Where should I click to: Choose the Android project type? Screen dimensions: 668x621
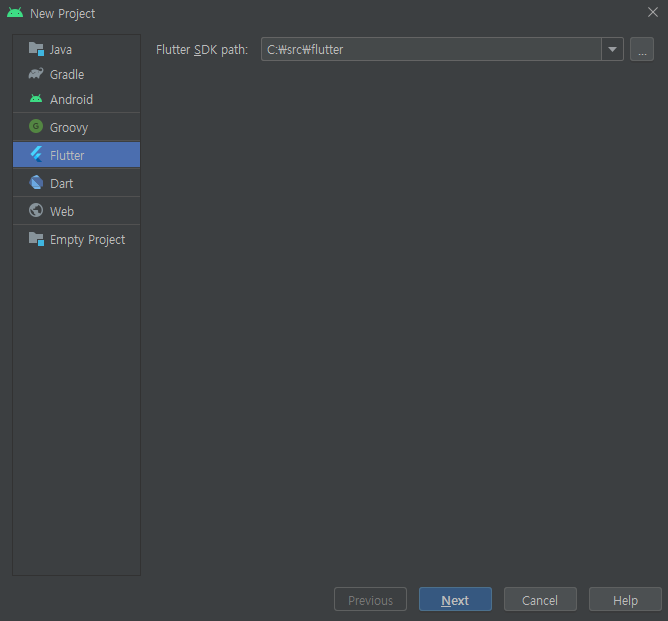tap(77, 99)
